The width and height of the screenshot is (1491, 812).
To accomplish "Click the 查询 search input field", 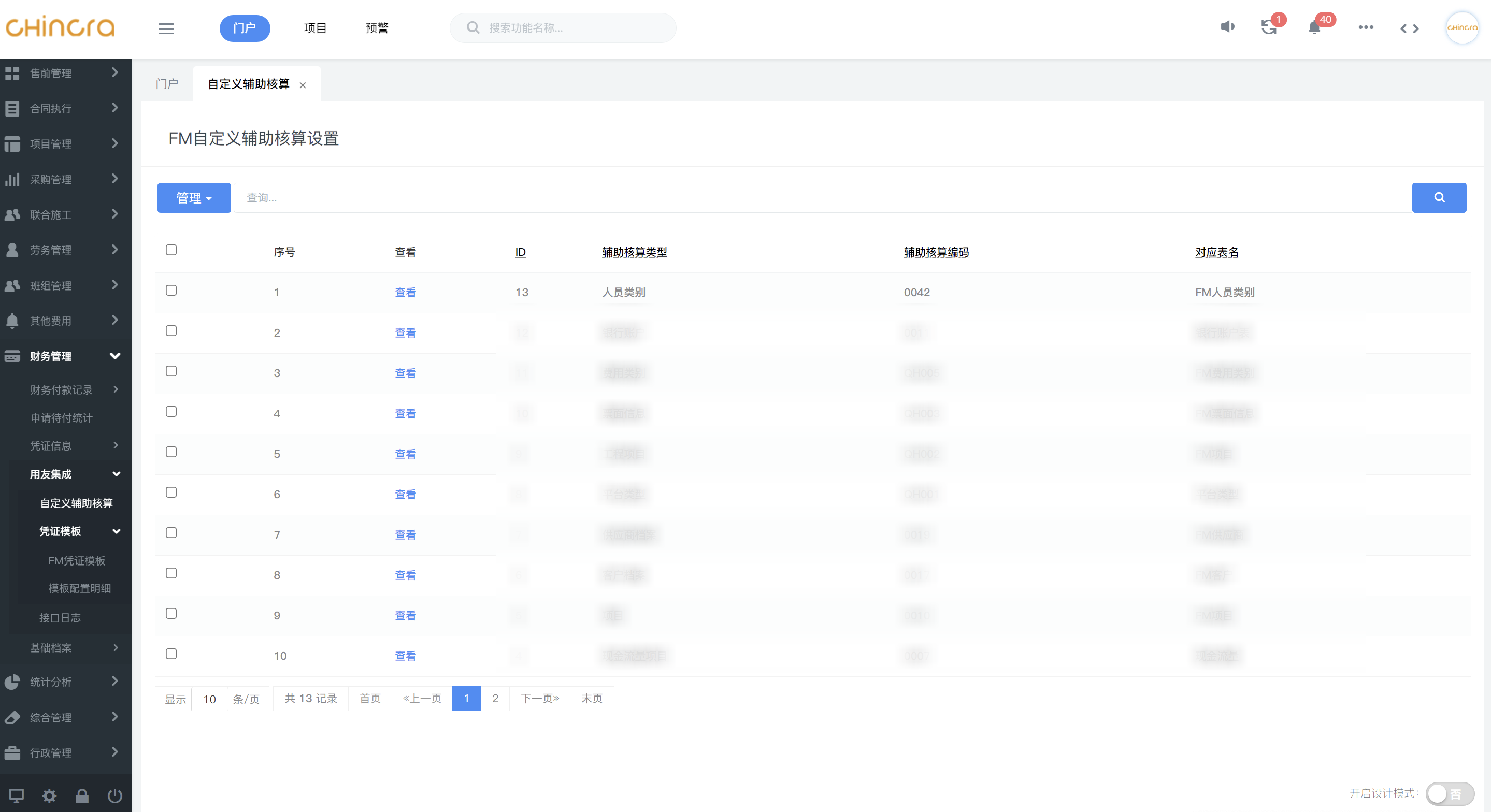I will coord(822,198).
